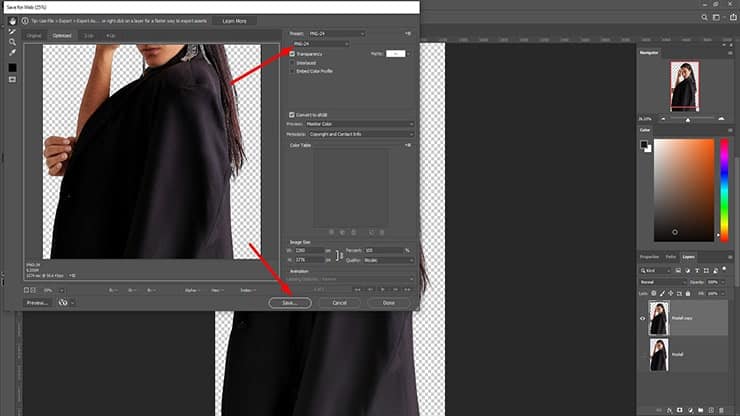Click the Cancel button
The image size is (740, 416).
(x=339, y=302)
